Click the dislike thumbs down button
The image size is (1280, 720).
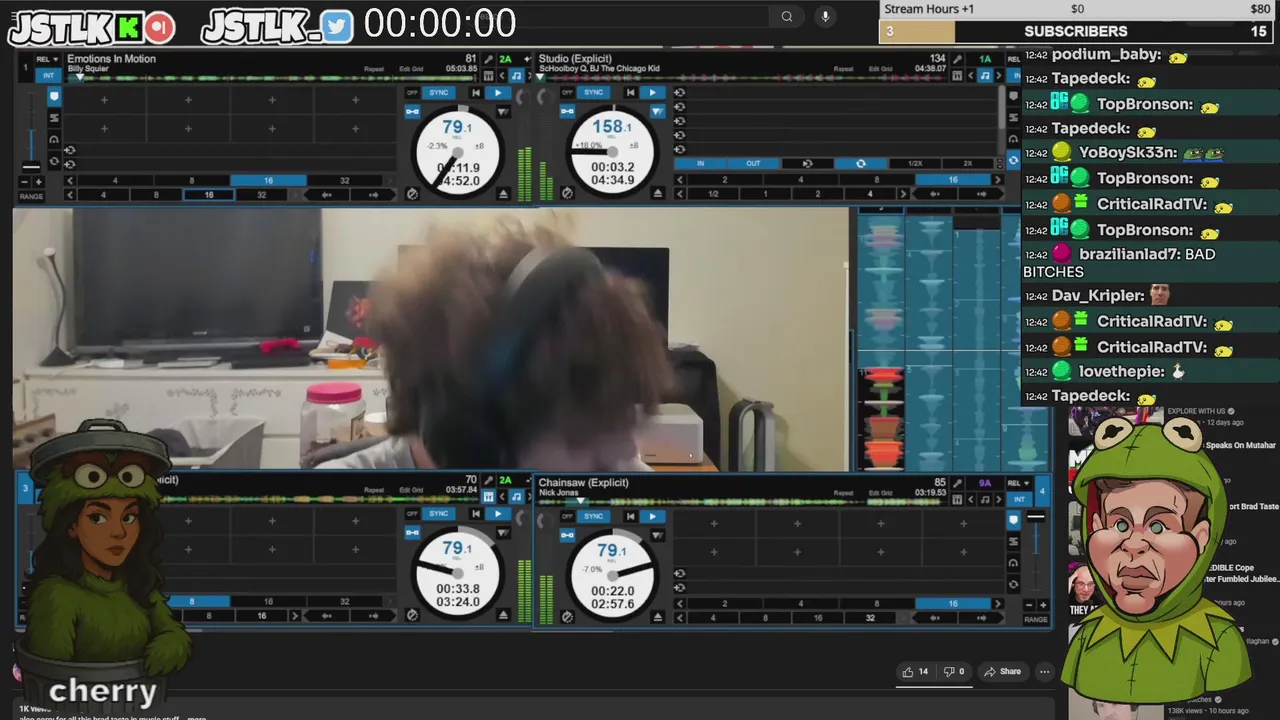(x=954, y=671)
